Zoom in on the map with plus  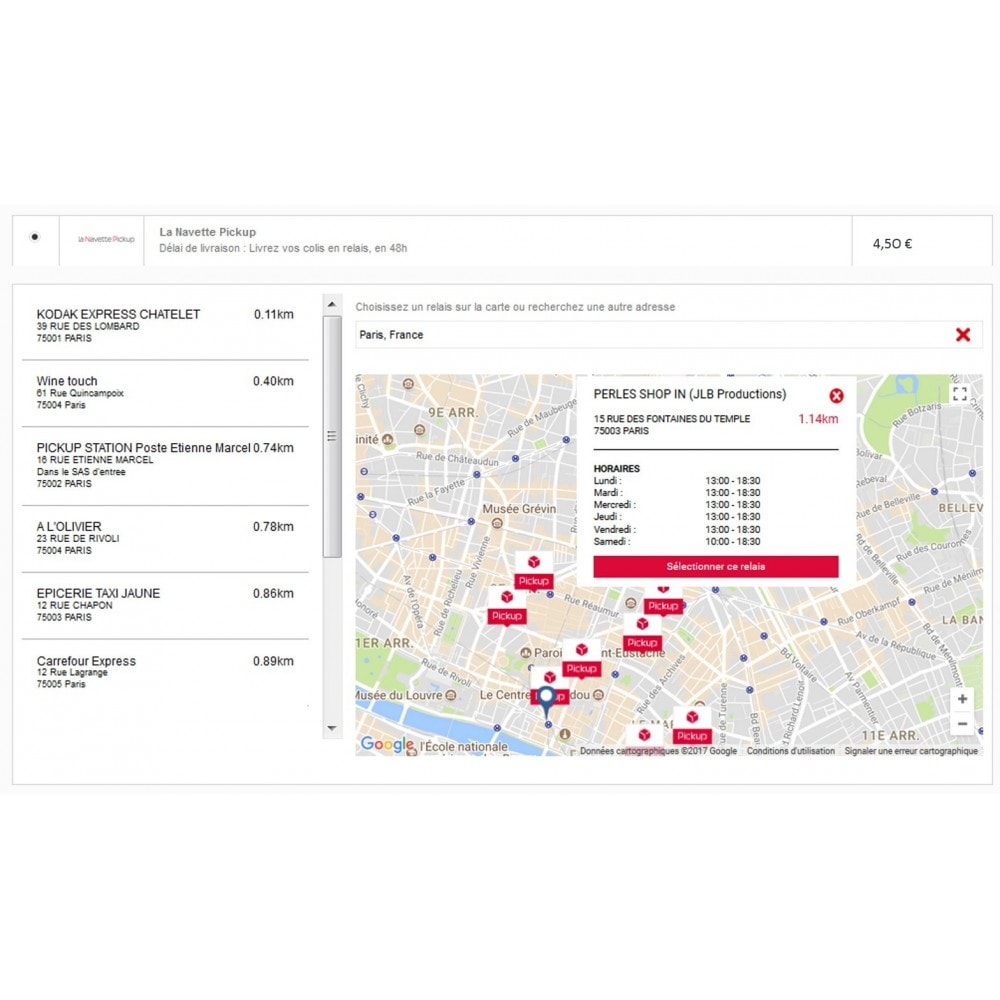962,699
